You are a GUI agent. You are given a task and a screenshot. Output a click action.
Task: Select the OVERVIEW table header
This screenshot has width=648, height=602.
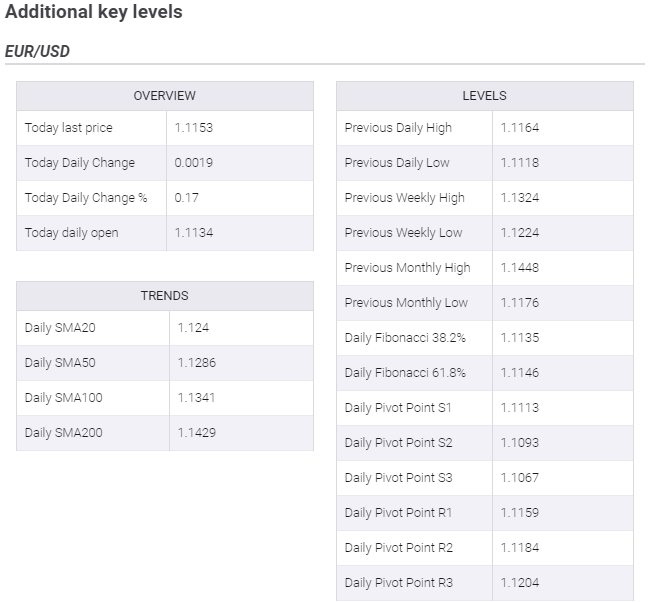(165, 96)
